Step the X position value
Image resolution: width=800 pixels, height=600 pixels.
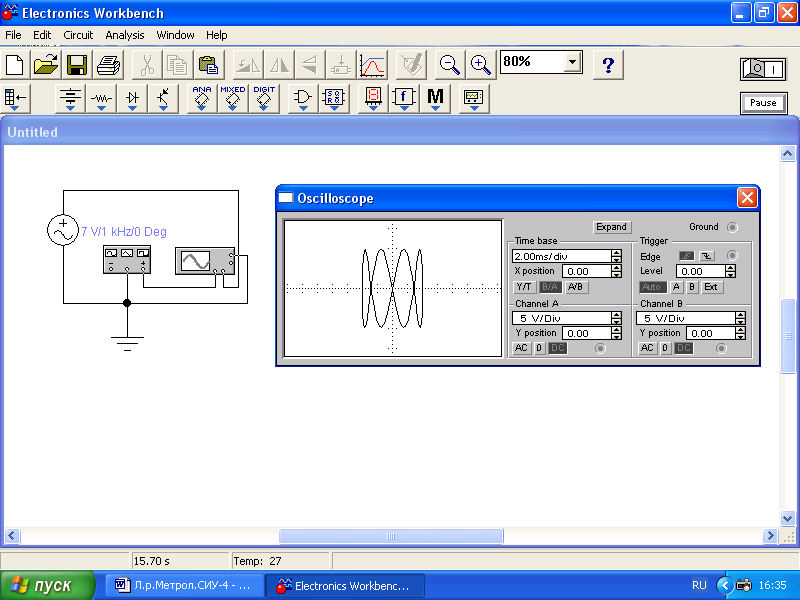tap(616, 271)
